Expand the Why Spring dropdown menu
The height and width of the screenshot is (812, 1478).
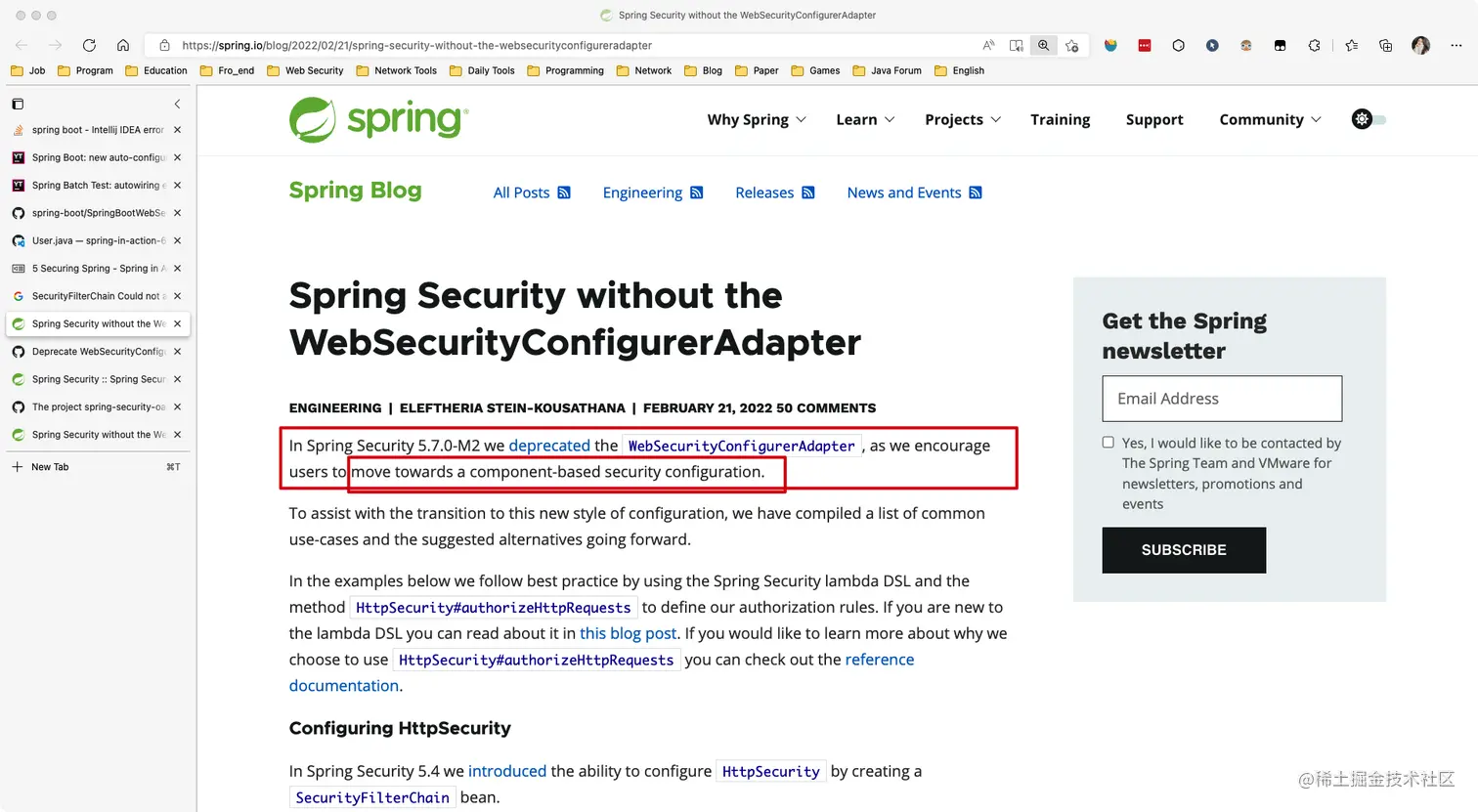(x=756, y=118)
